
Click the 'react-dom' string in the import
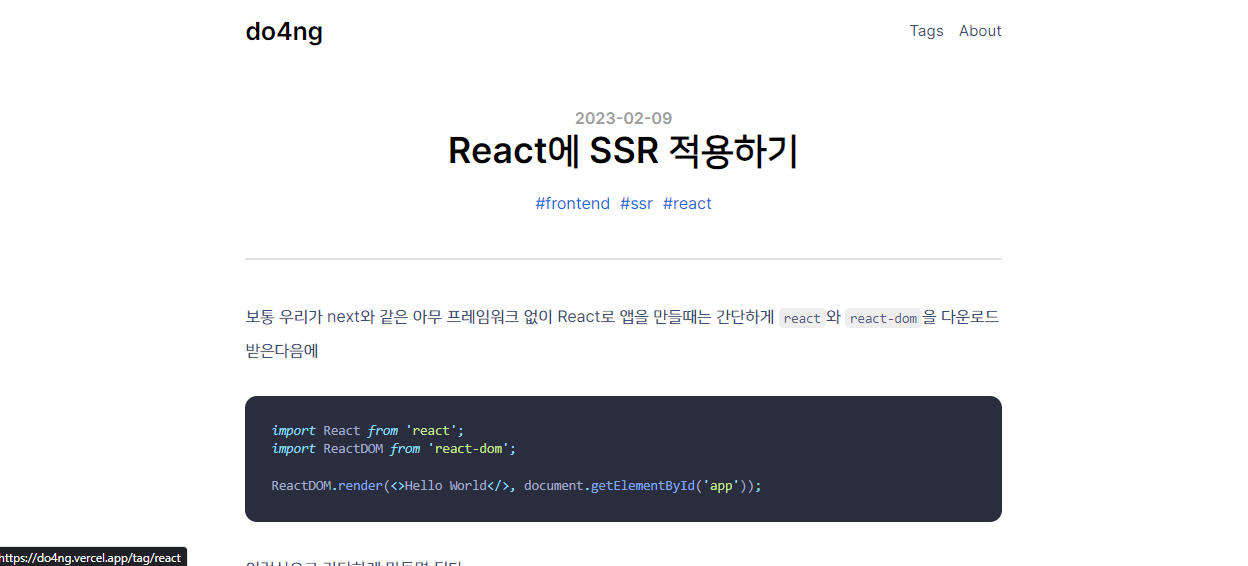point(468,449)
